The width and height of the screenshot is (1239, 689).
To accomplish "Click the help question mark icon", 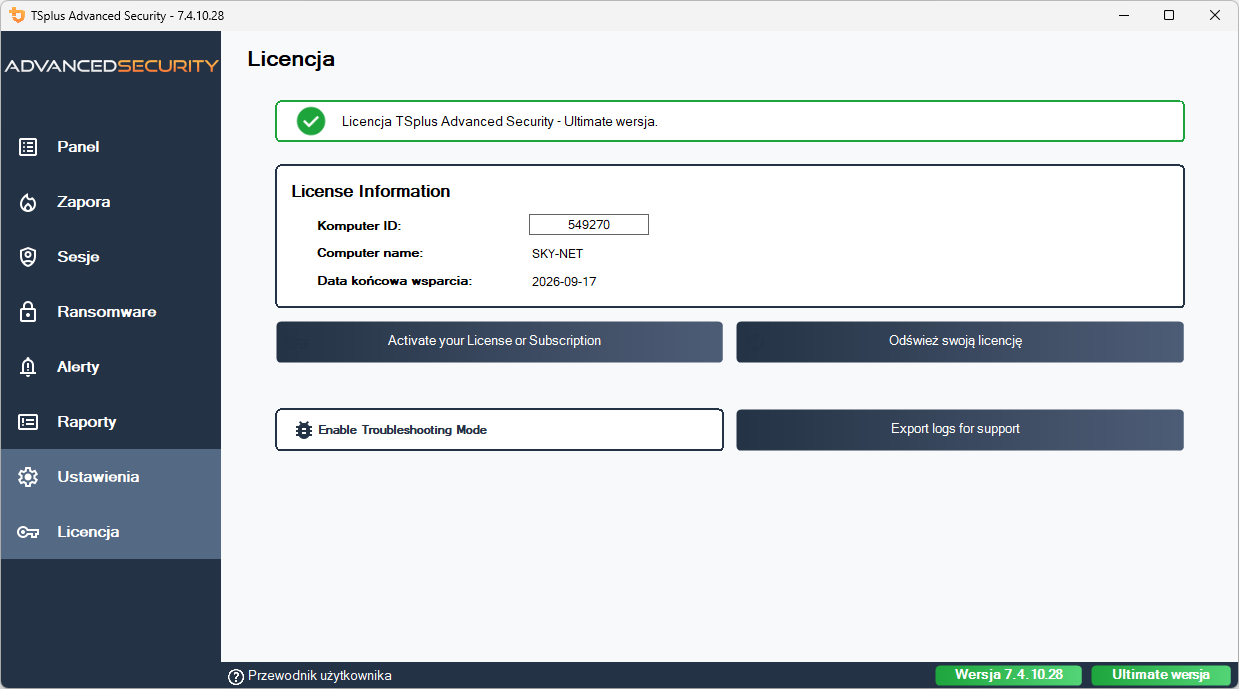I will point(236,676).
